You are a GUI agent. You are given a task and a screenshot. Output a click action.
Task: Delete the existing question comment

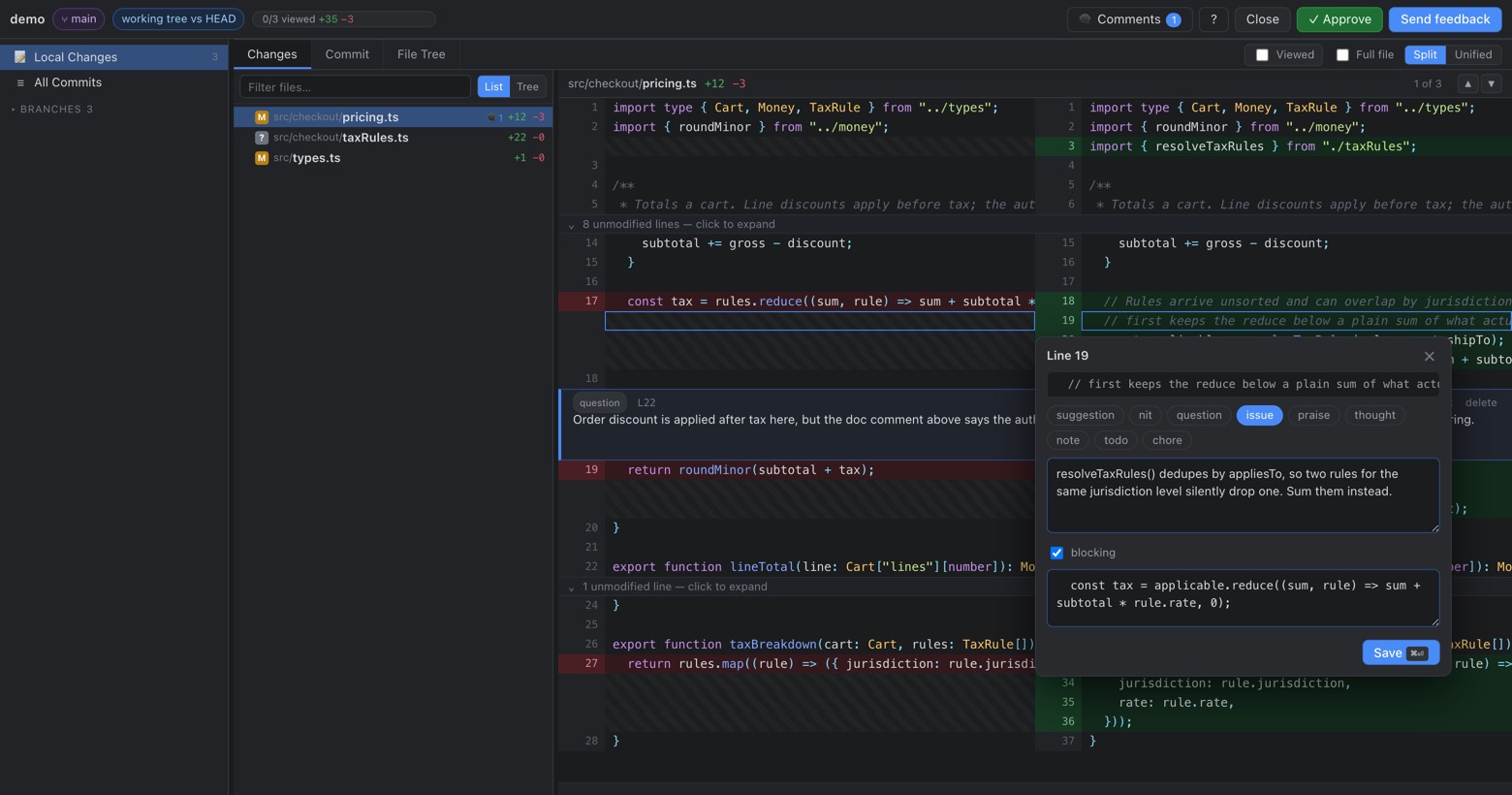click(1480, 402)
